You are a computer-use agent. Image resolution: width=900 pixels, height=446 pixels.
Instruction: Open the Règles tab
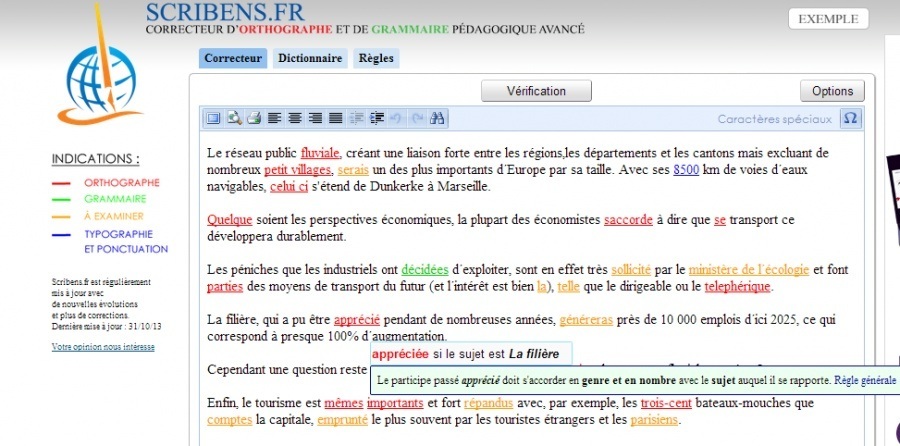pos(376,58)
